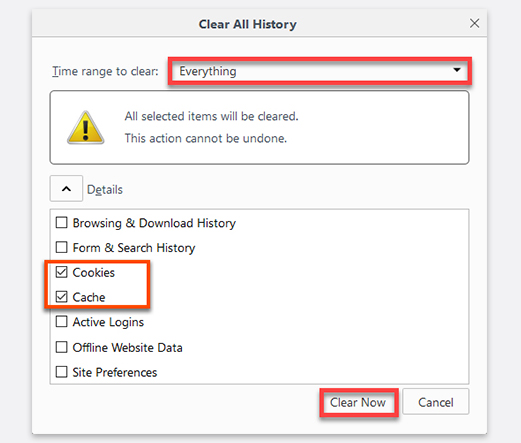Click the Clear Now button
The width and height of the screenshot is (521, 443).
click(x=359, y=402)
